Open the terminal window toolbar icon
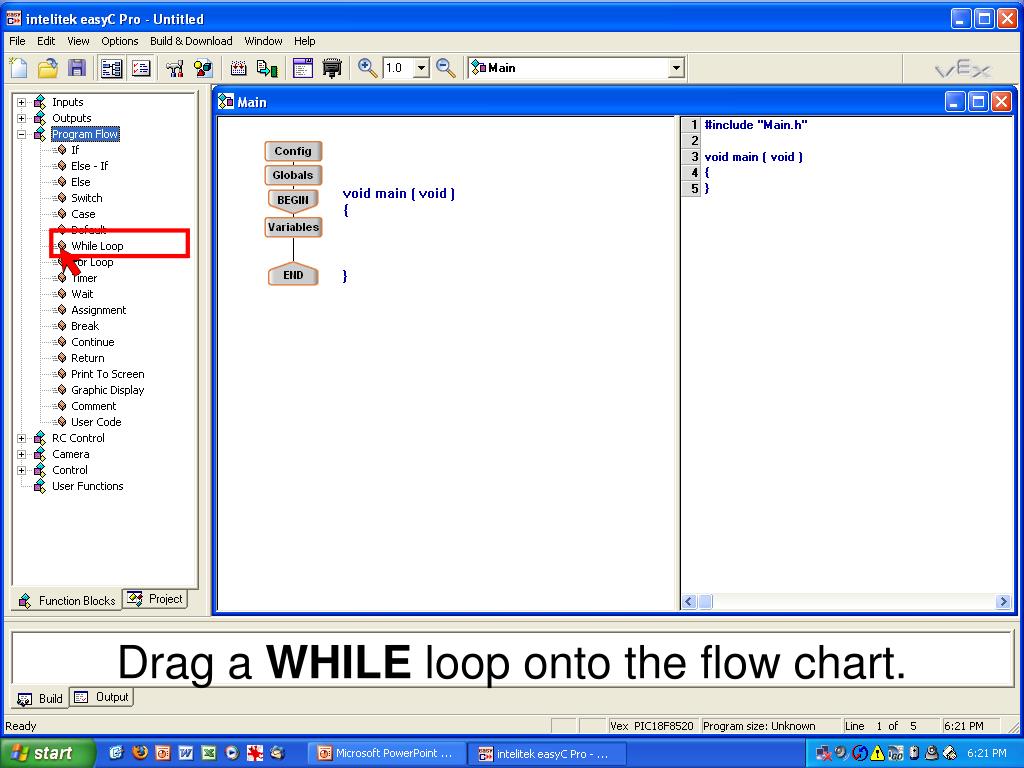The width and height of the screenshot is (1024, 768). coord(302,68)
